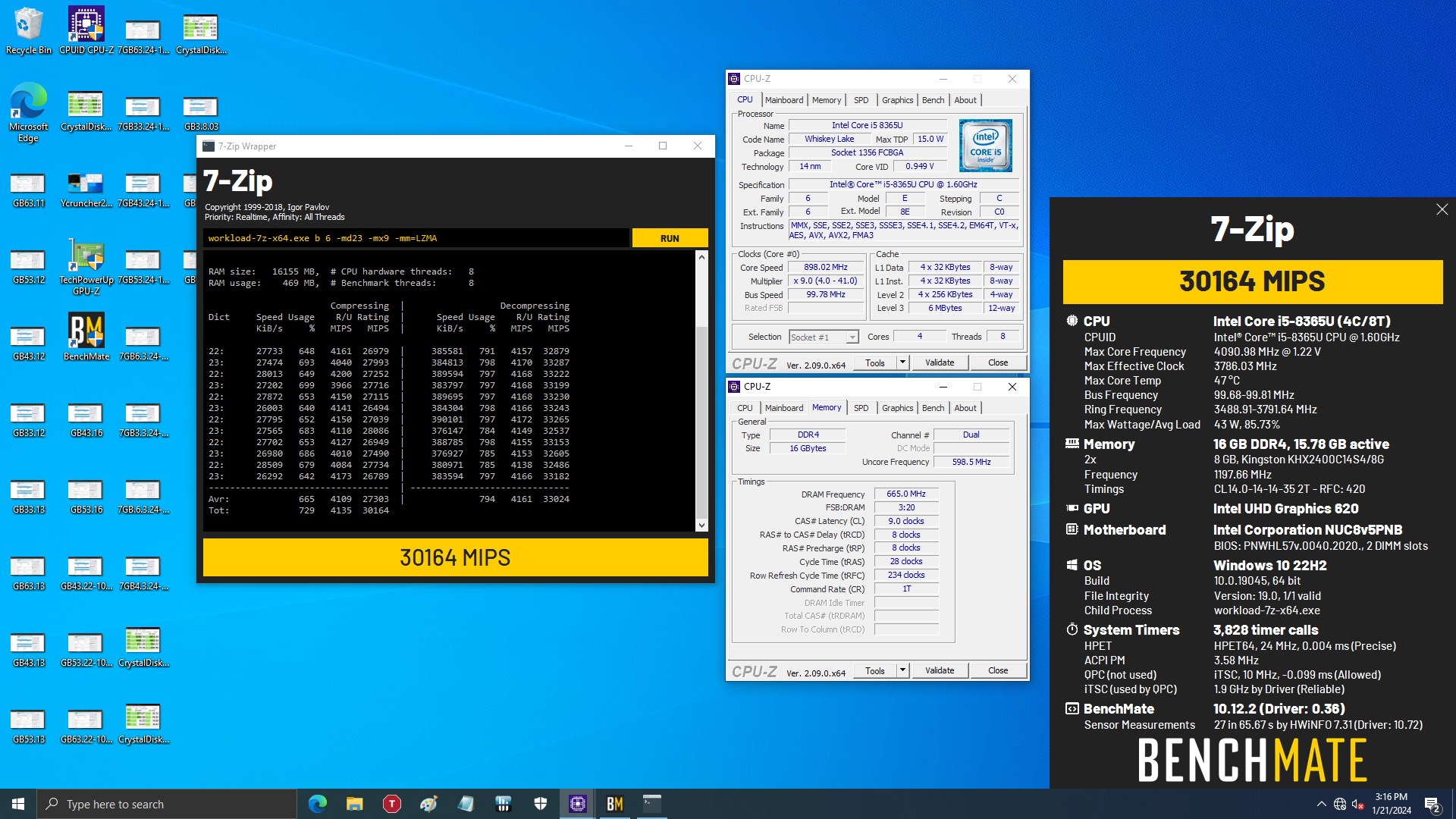The image size is (1456, 819).
Task: Select the 7GB4.3.24 desktop file
Action: [143, 572]
